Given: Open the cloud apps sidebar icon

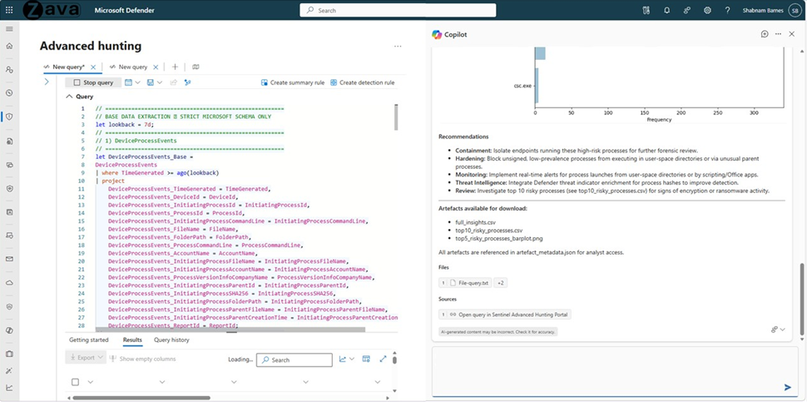Looking at the screenshot, I should pos(9,283).
